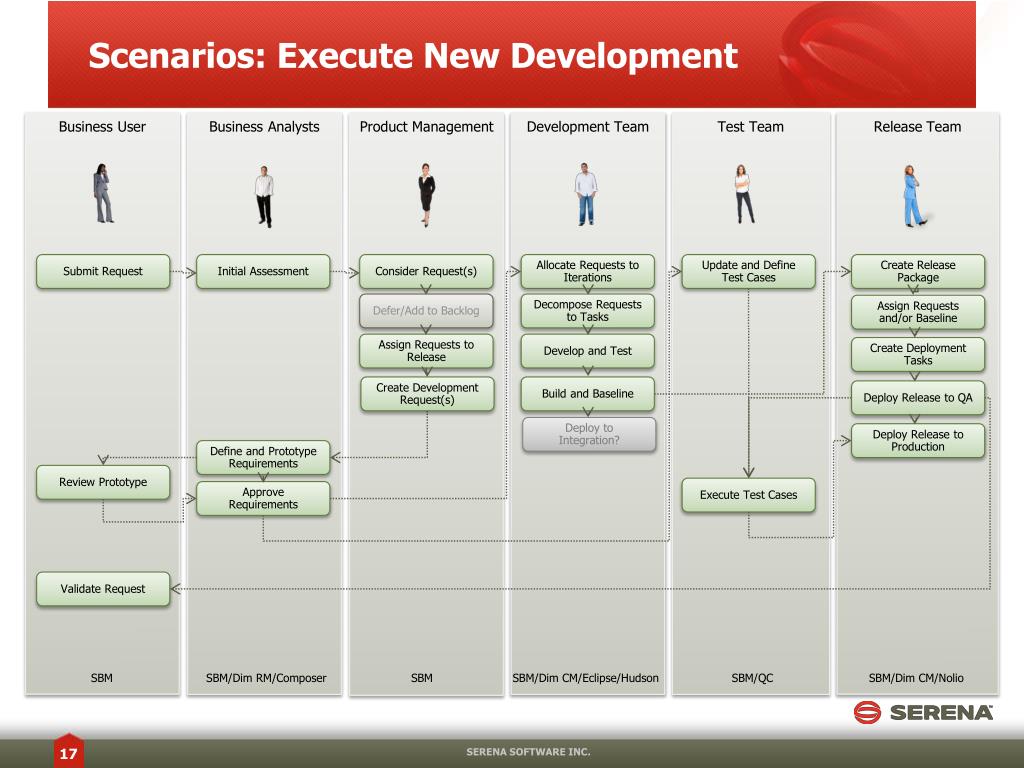Click the Product Management person figure

426,195
